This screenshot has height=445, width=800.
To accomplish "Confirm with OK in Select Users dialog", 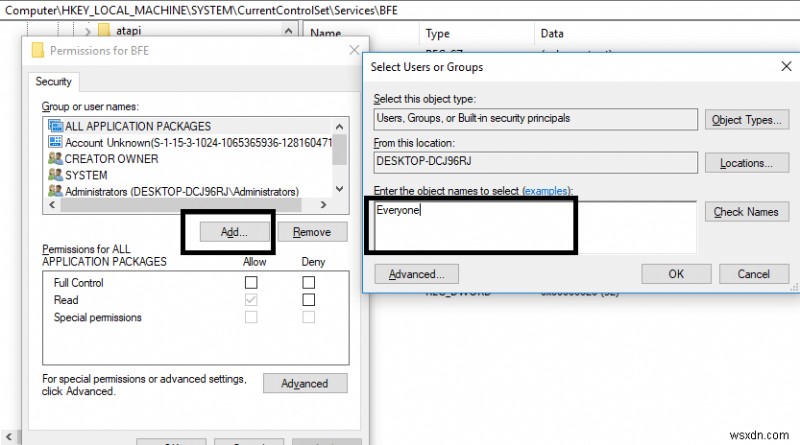I will pyautogui.click(x=676, y=274).
